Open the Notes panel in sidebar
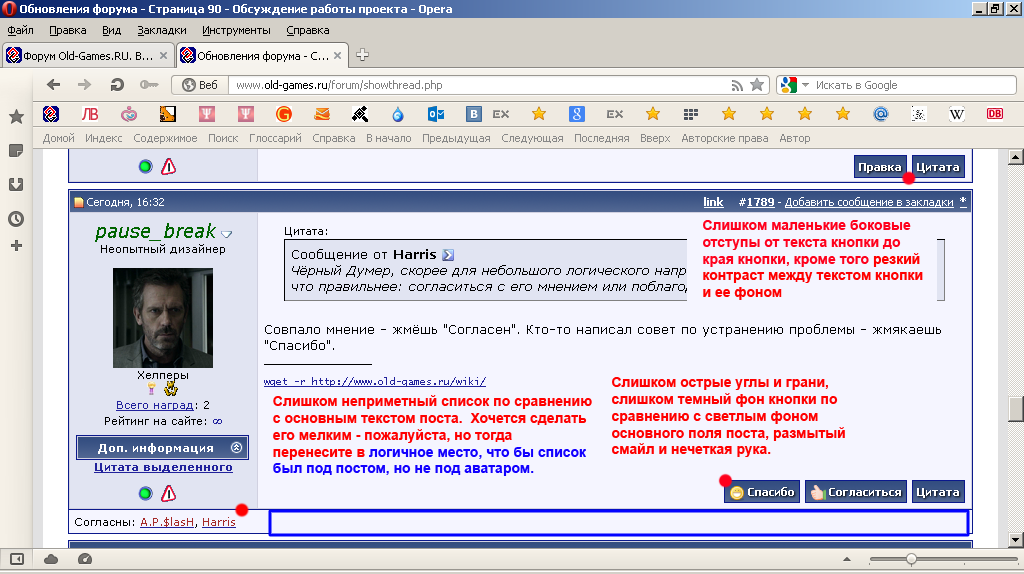 click(x=16, y=151)
